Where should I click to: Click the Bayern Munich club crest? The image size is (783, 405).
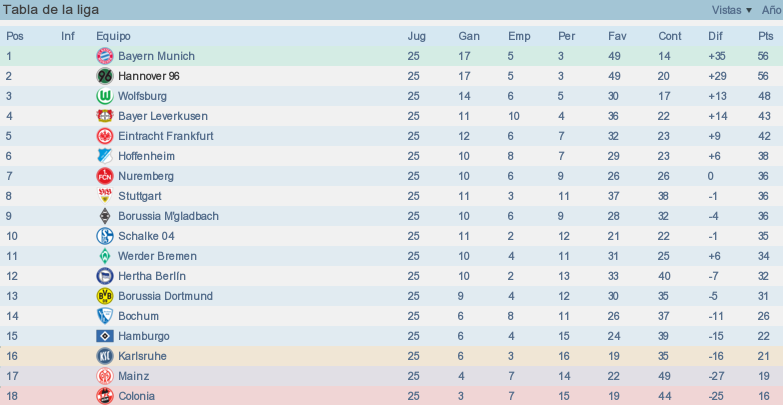point(105,56)
